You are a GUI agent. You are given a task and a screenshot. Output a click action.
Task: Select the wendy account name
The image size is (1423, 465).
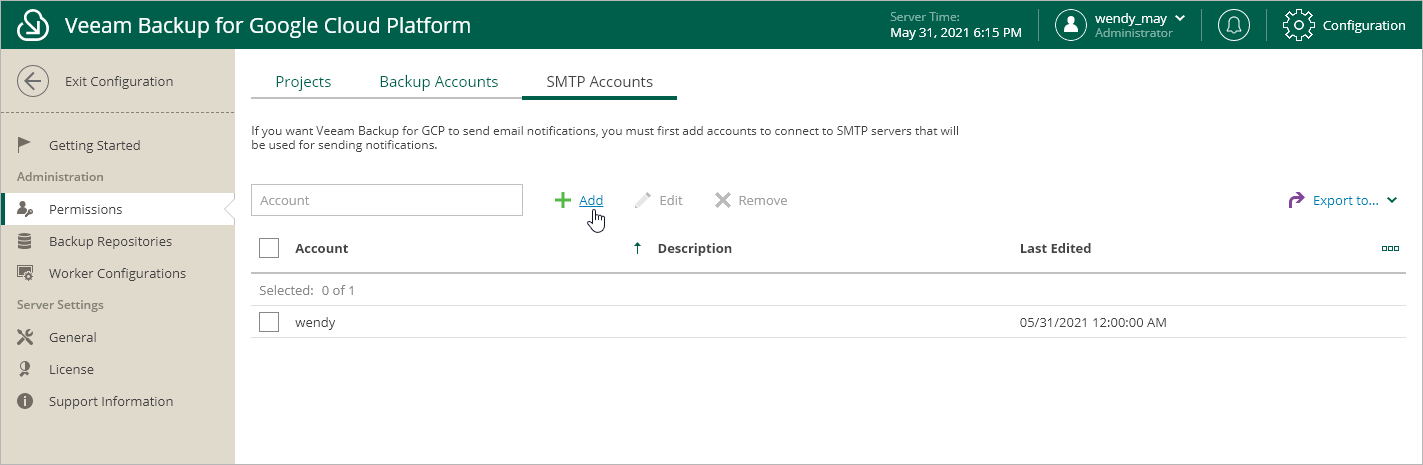(x=315, y=322)
